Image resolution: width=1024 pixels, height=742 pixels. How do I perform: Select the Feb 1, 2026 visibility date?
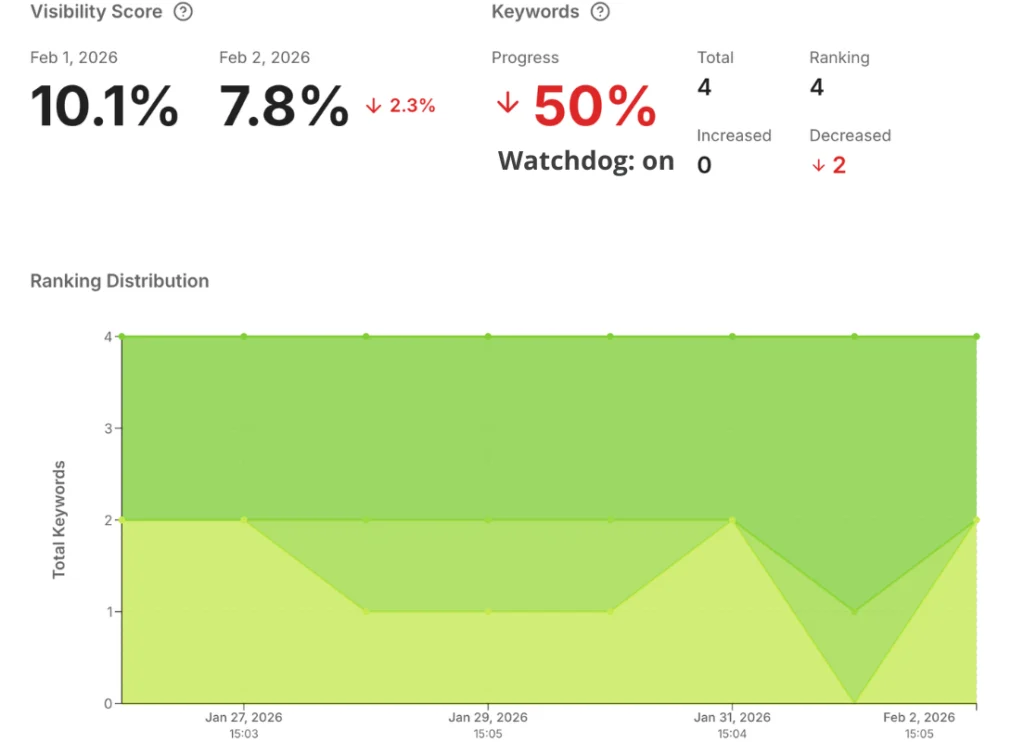(73, 58)
